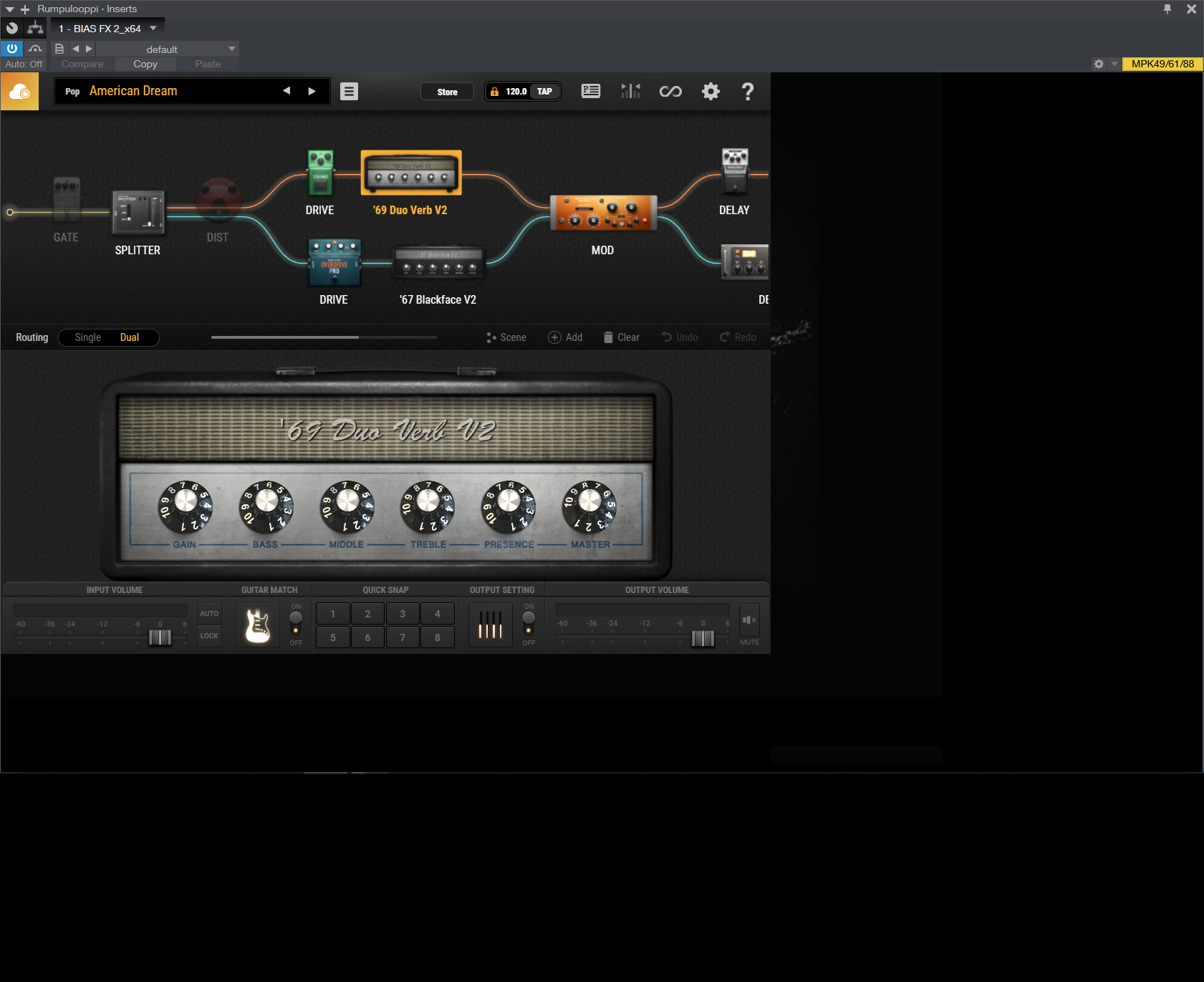This screenshot has height=982, width=1204.
Task: Click the Scene button
Action: 506,337
